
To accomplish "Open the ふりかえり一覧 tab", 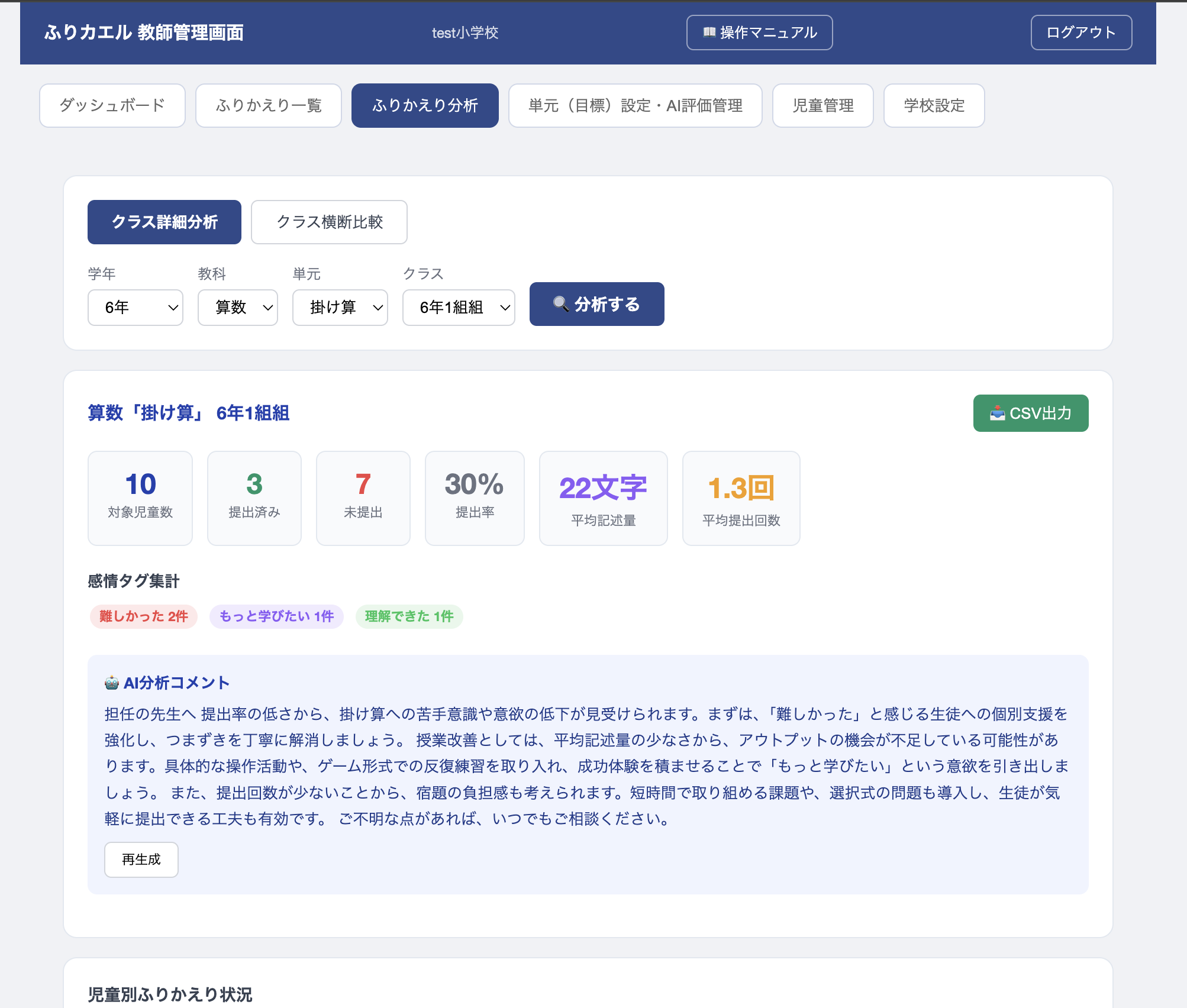I will [269, 105].
